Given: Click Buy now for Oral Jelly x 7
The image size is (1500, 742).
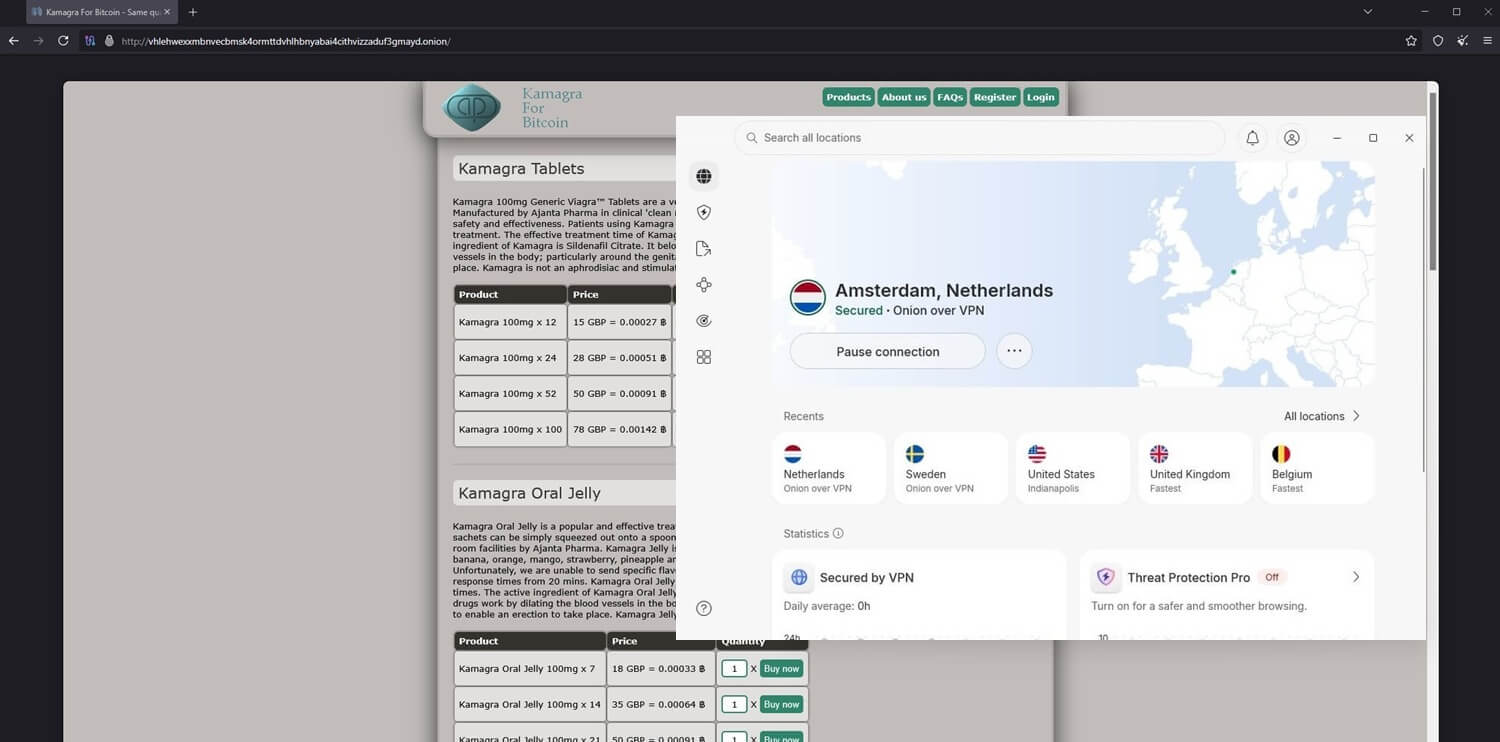Looking at the screenshot, I should (782, 669).
